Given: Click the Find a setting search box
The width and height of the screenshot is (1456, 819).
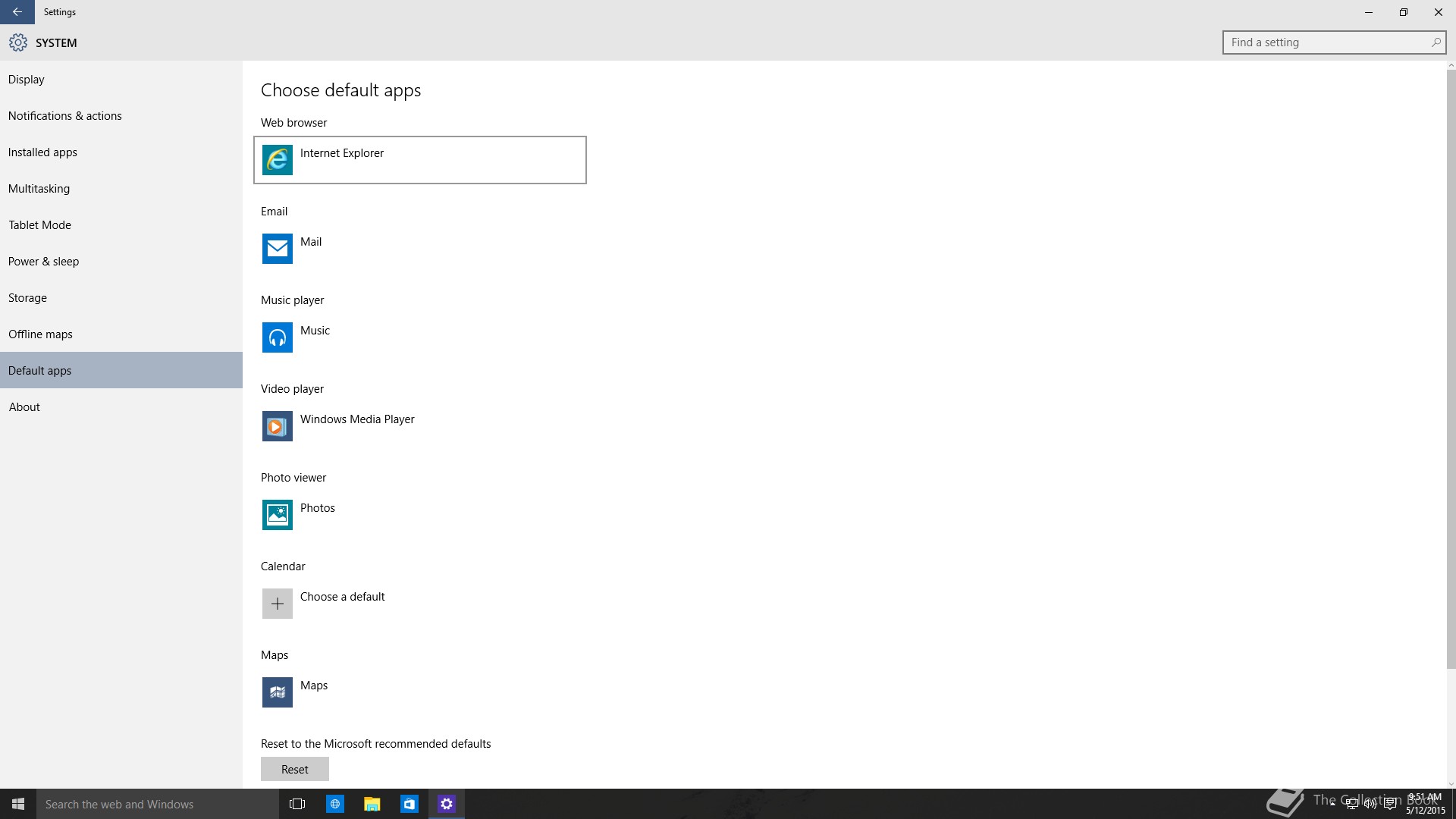Looking at the screenshot, I should pos(1334,42).
